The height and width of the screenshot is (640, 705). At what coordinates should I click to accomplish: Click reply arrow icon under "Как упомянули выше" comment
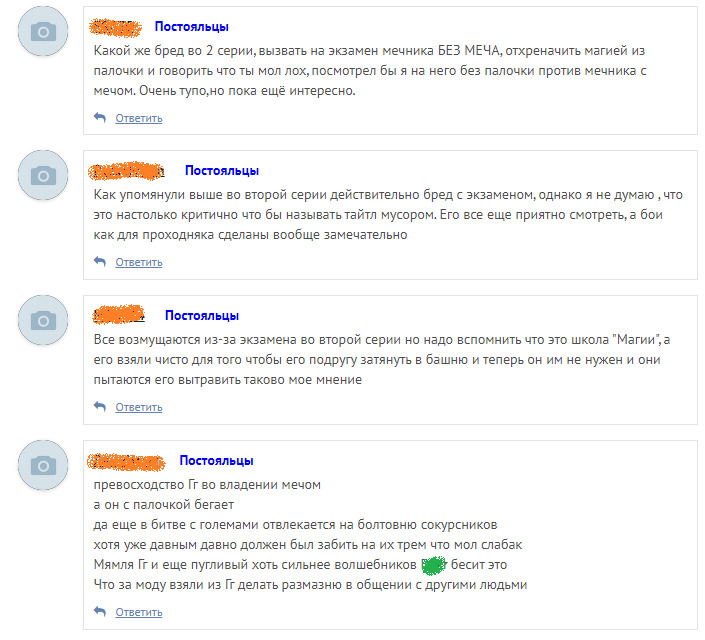(99, 262)
